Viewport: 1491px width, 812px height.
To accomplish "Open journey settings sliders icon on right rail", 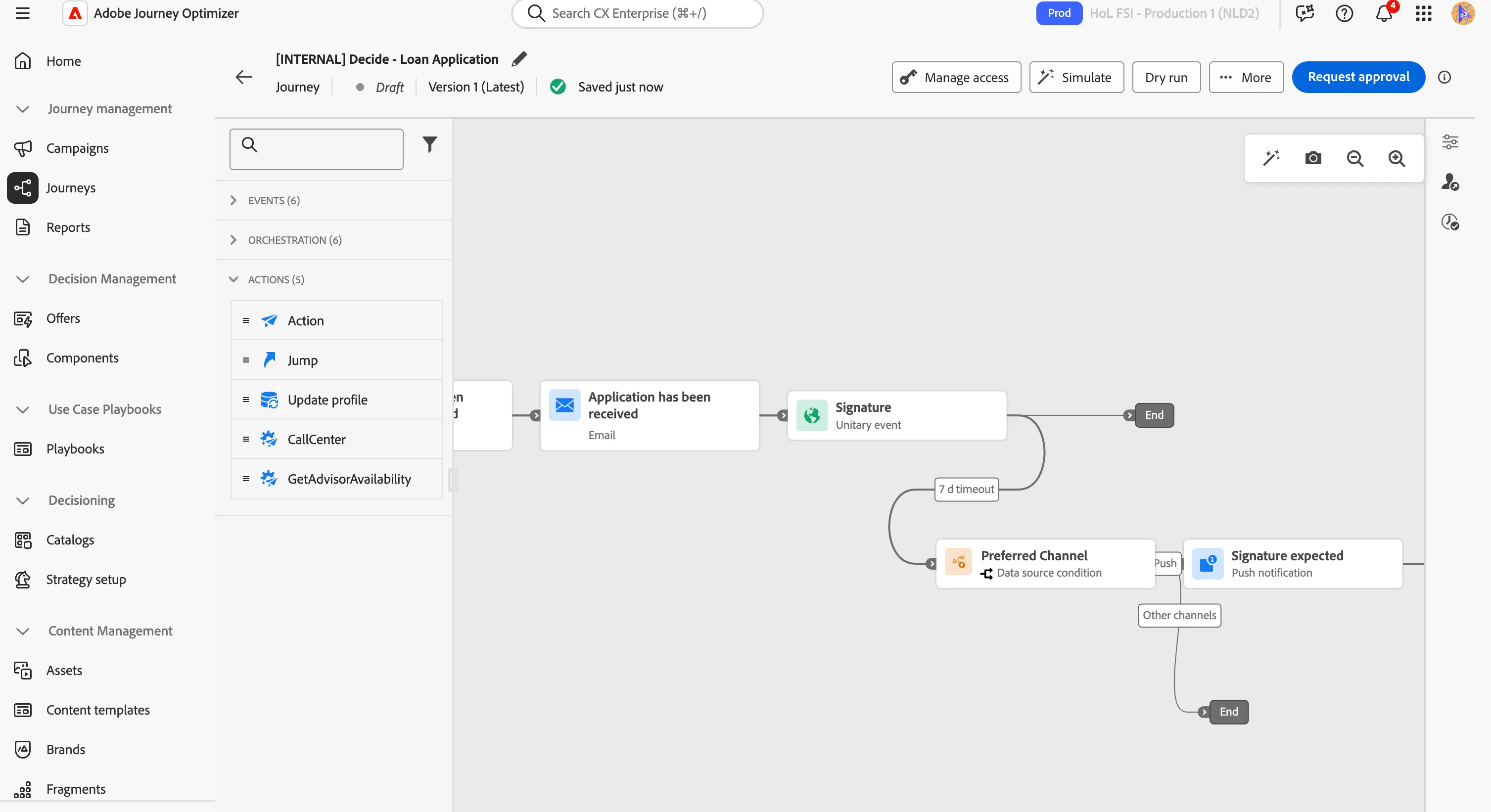I will (1450, 142).
